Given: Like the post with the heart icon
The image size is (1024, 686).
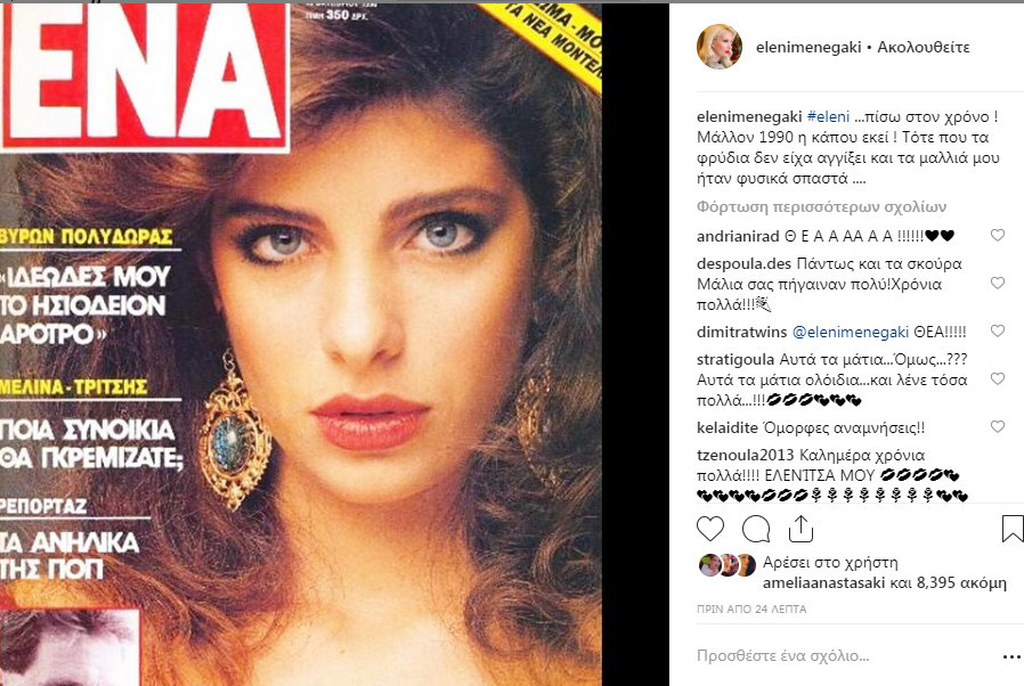Looking at the screenshot, I should tap(710, 529).
